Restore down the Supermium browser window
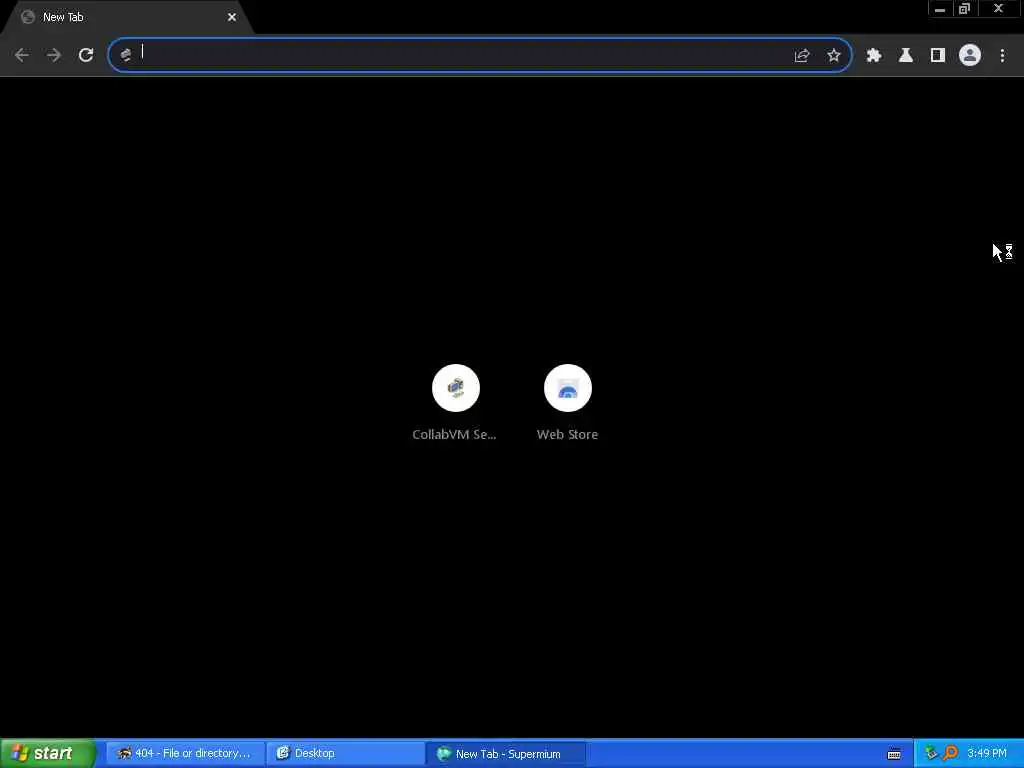Image resolution: width=1024 pixels, height=768 pixels. (965, 9)
